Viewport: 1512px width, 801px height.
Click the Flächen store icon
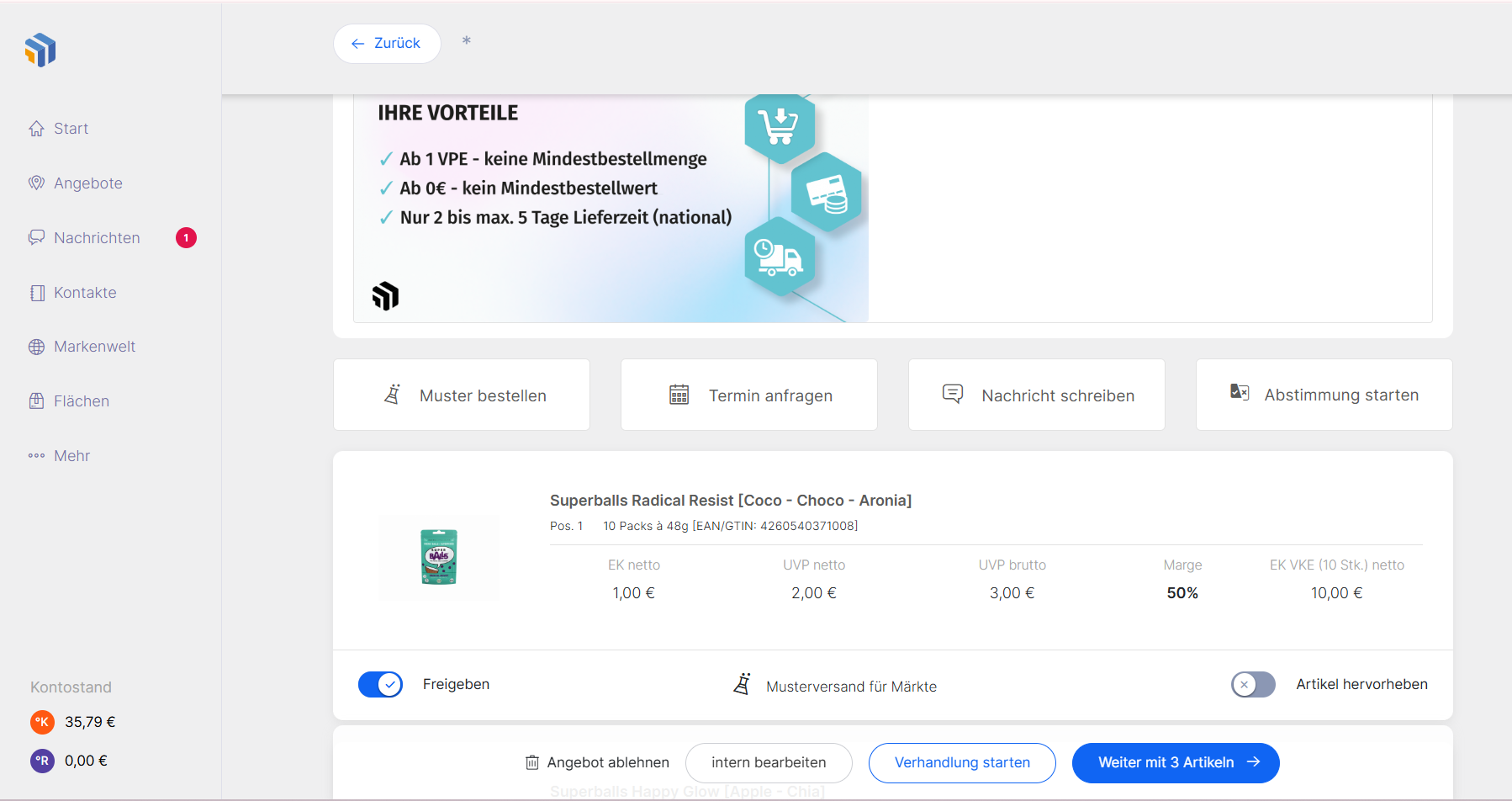[x=36, y=401]
